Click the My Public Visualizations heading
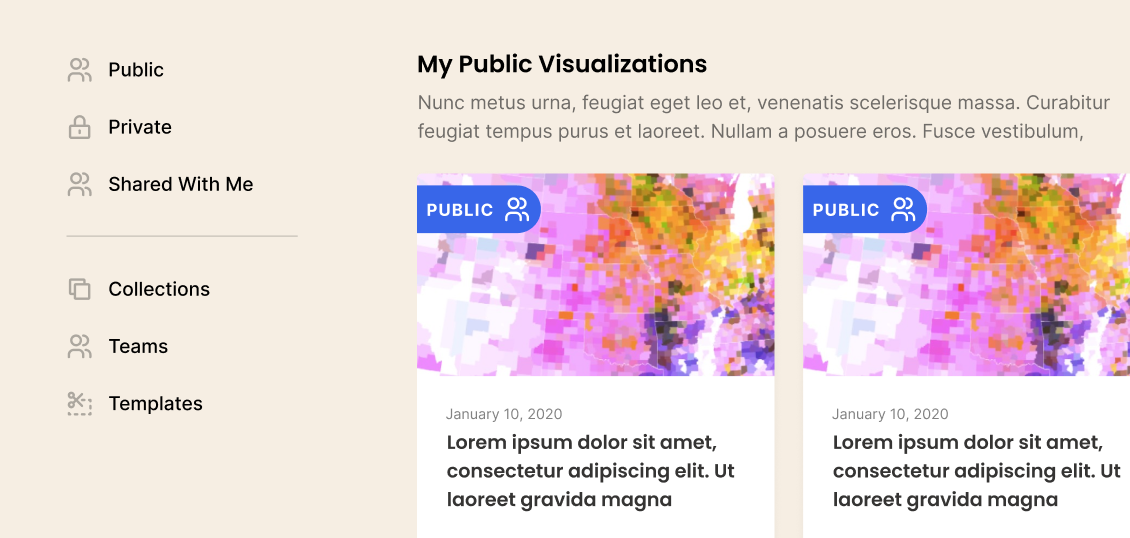1130x538 pixels. (x=562, y=65)
